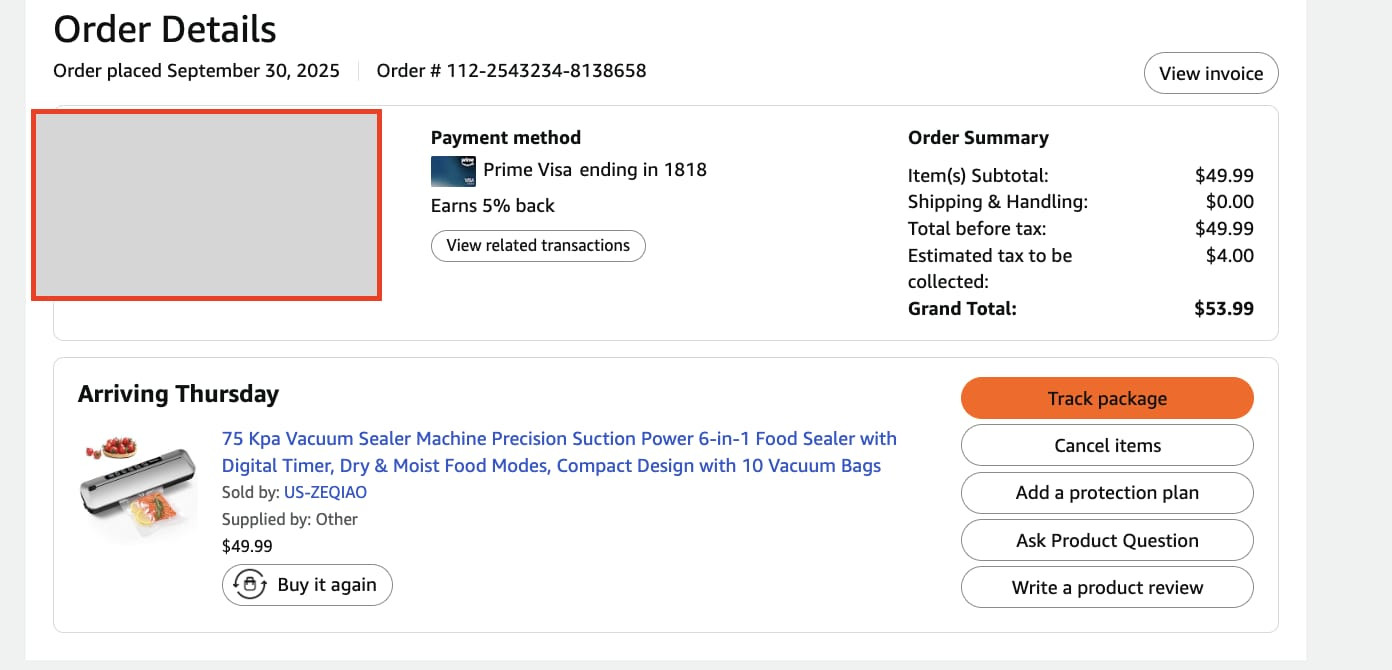Visit the US-ZEQIAO seller page
The image size is (1392, 670).
click(x=325, y=492)
